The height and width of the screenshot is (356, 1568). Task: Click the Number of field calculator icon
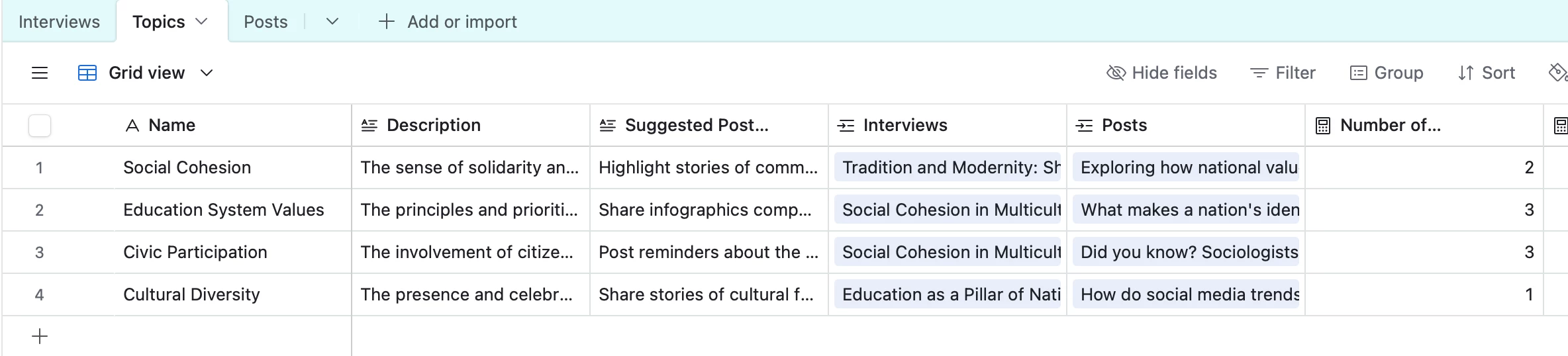tap(1322, 126)
